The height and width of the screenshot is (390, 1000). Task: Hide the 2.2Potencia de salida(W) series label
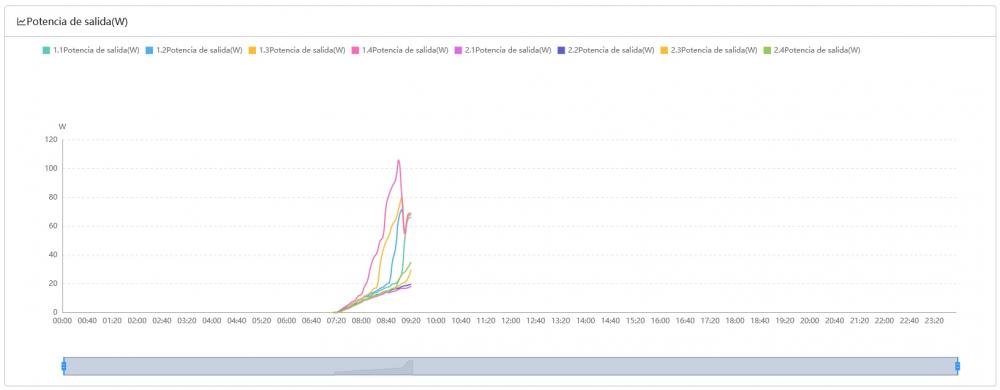click(611, 50)
